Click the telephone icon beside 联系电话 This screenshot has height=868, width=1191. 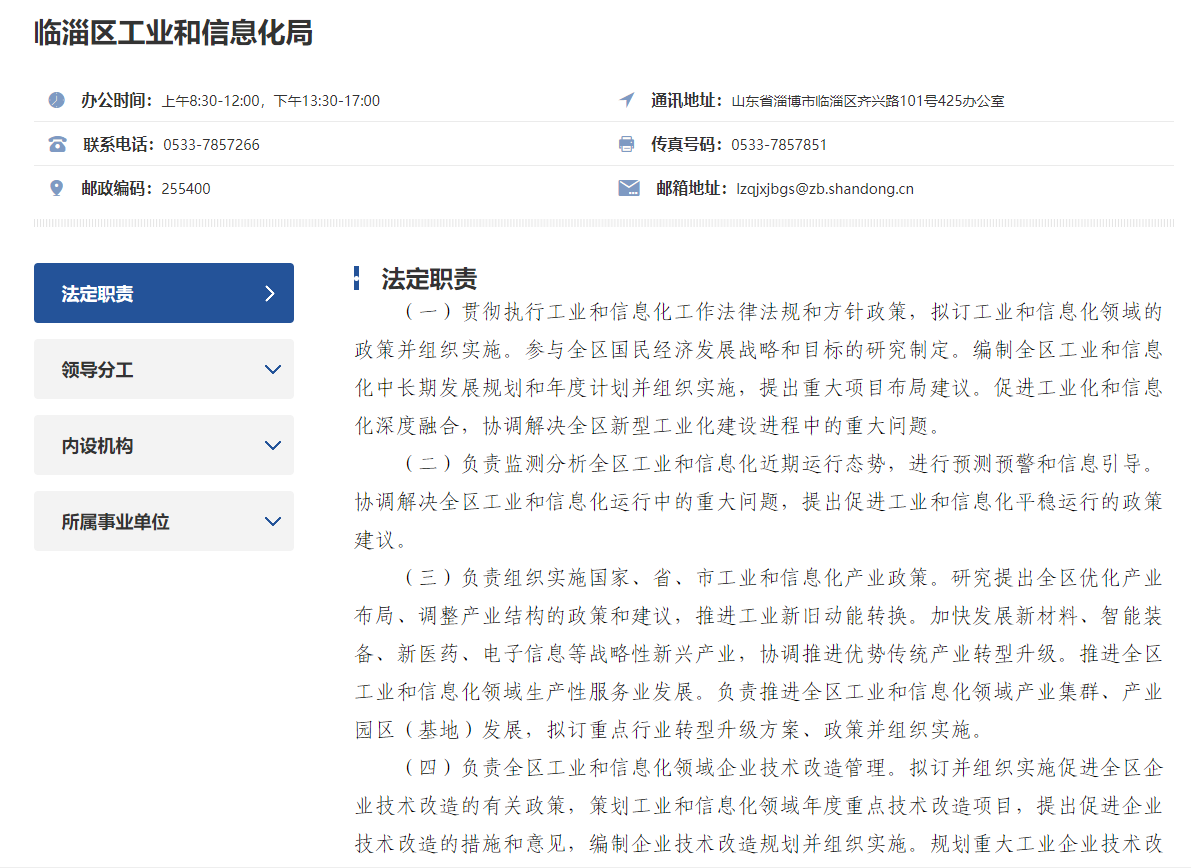[x=57, y=144]
